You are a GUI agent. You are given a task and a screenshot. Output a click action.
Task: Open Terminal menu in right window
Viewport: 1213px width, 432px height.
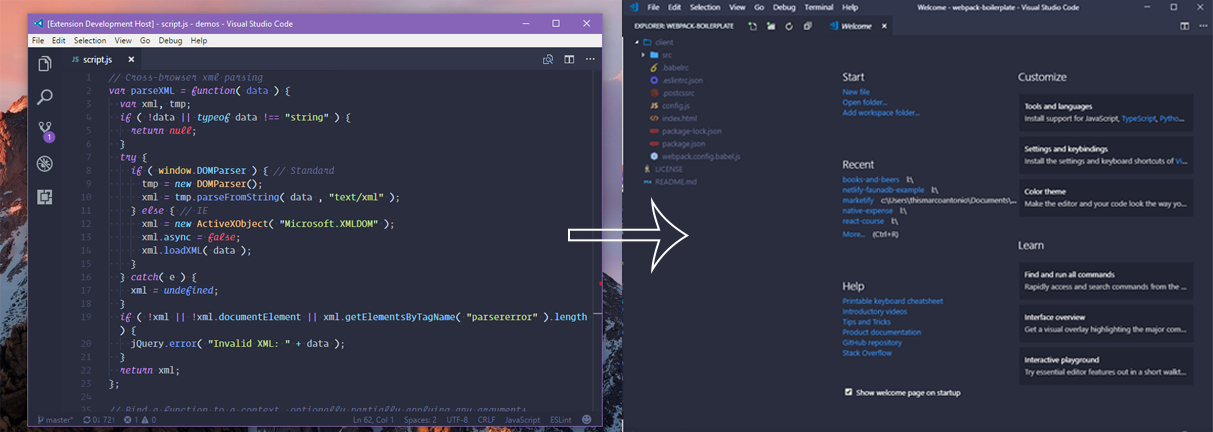(818, 7)
